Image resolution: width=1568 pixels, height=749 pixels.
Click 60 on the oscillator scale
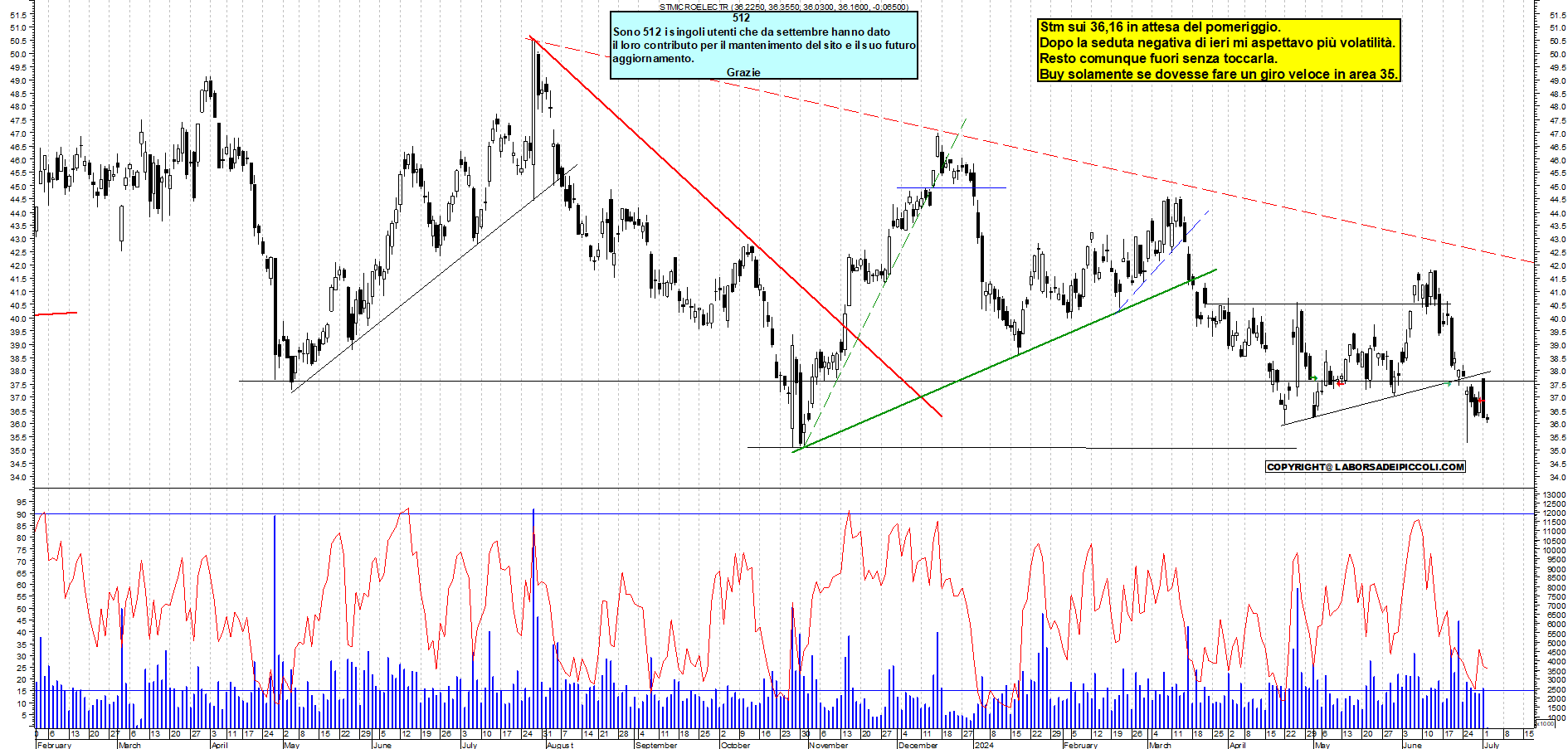coord(22,585)
